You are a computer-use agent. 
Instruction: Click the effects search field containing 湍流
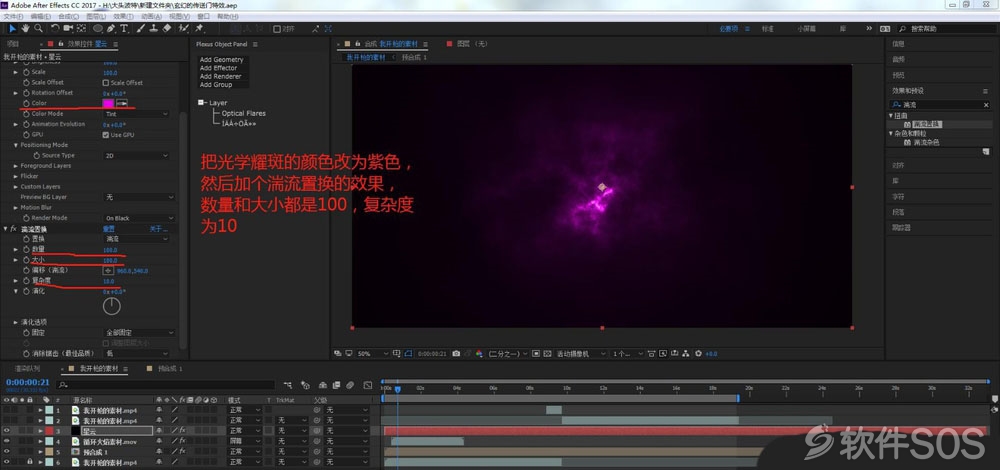coord(940,105)
